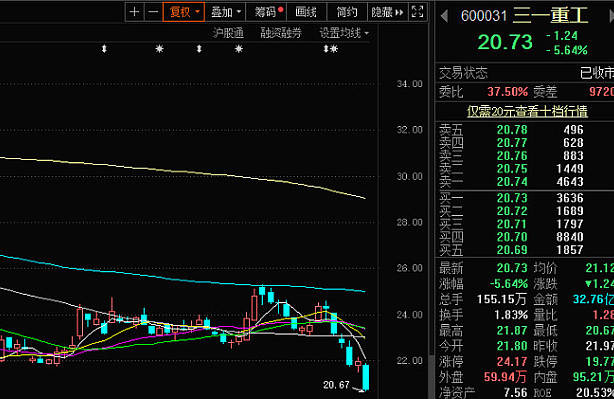Toggle 隐藏 panel collapse button
614x399 pixels.
click(x=387, y=12)
